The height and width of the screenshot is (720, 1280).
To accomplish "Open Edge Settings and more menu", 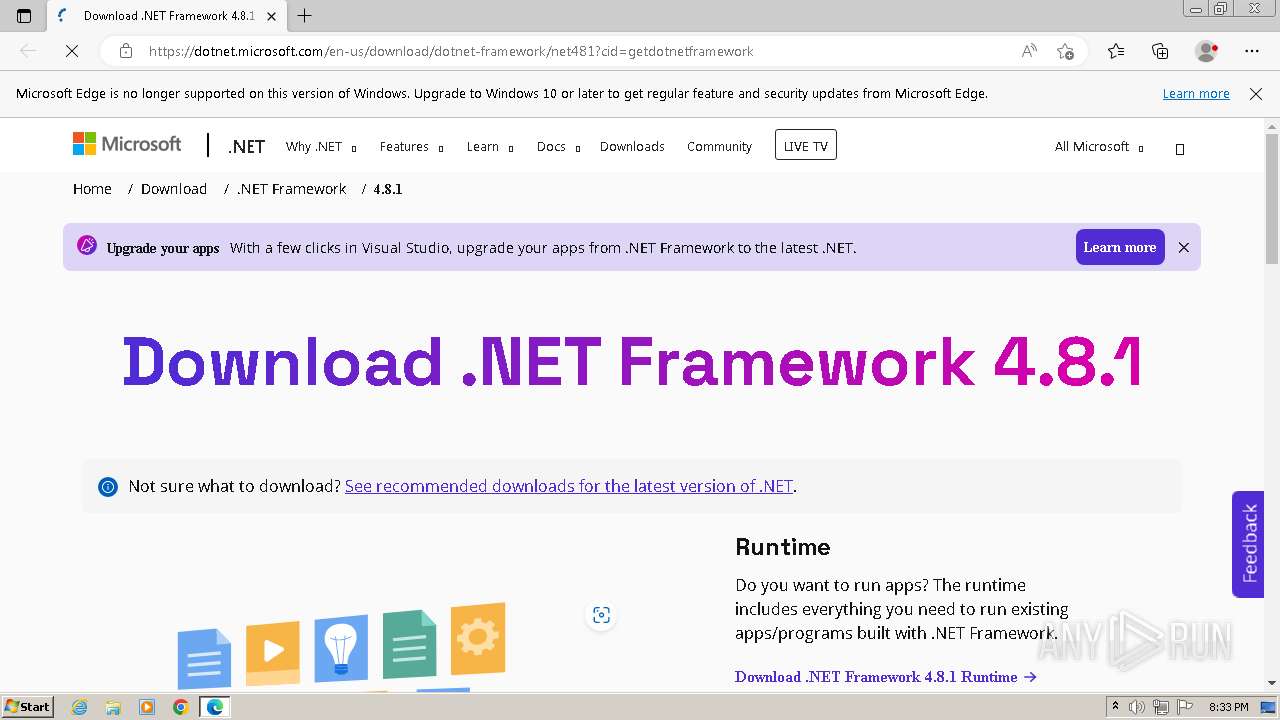I will 1252,51.
